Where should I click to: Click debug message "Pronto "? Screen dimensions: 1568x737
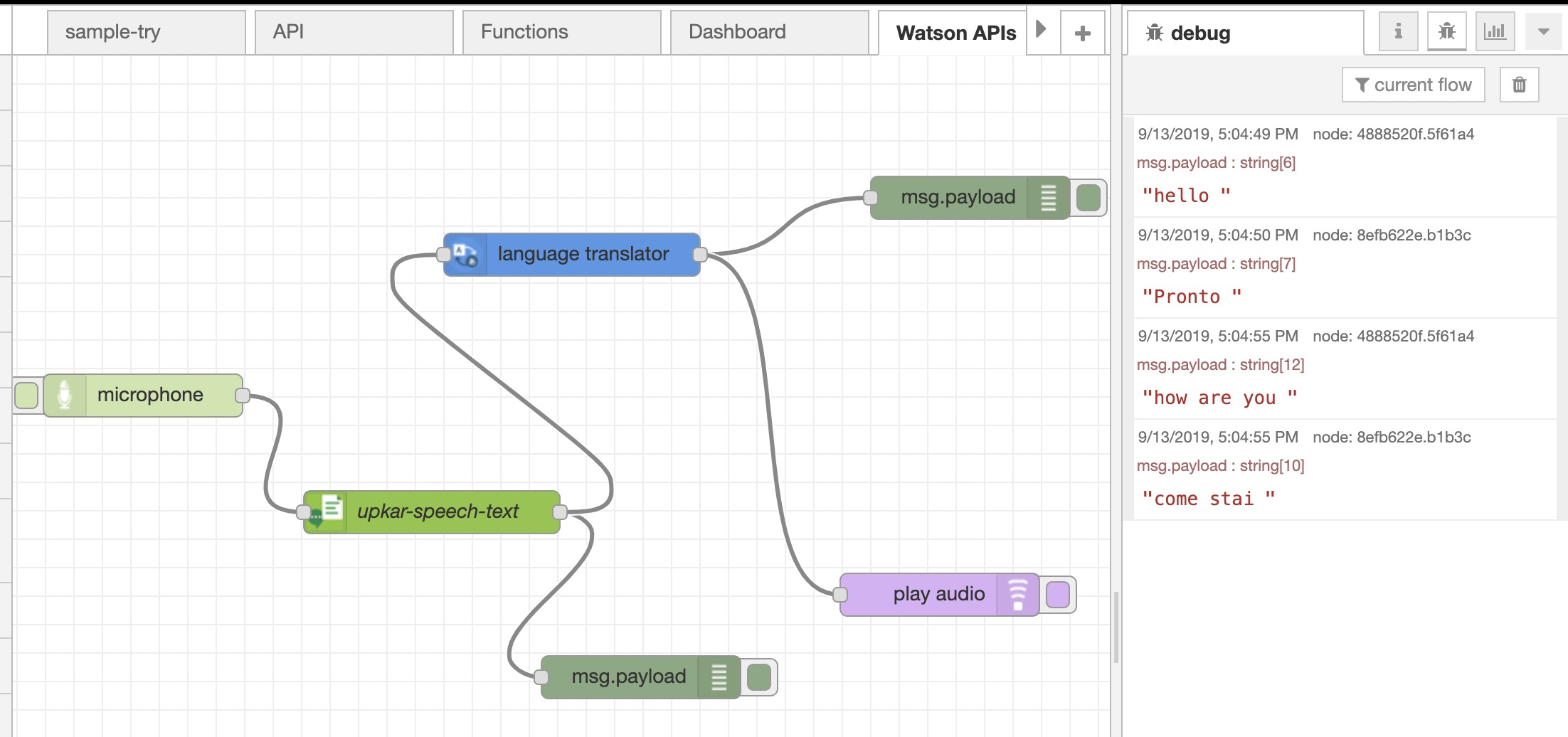pos(1192,297)
